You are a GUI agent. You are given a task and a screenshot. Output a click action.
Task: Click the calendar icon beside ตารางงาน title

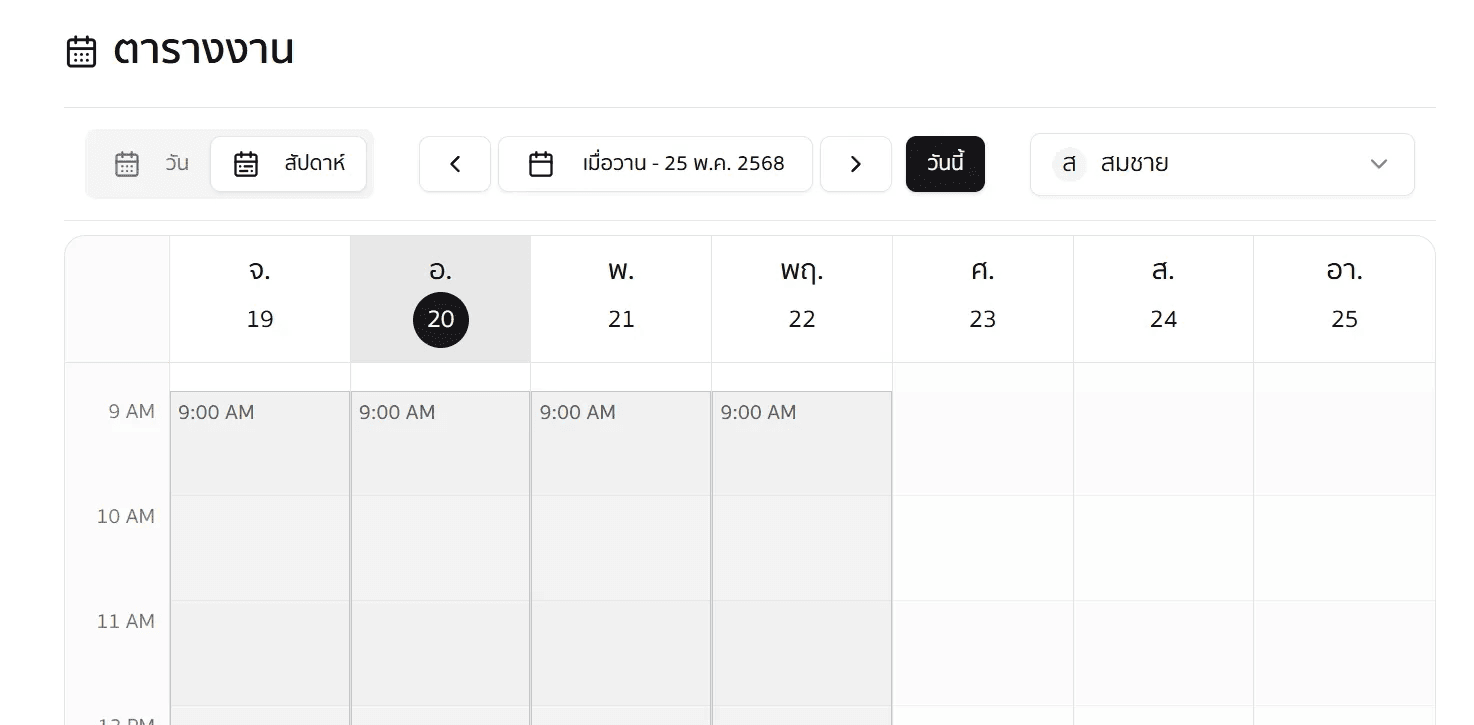point(81,50)
